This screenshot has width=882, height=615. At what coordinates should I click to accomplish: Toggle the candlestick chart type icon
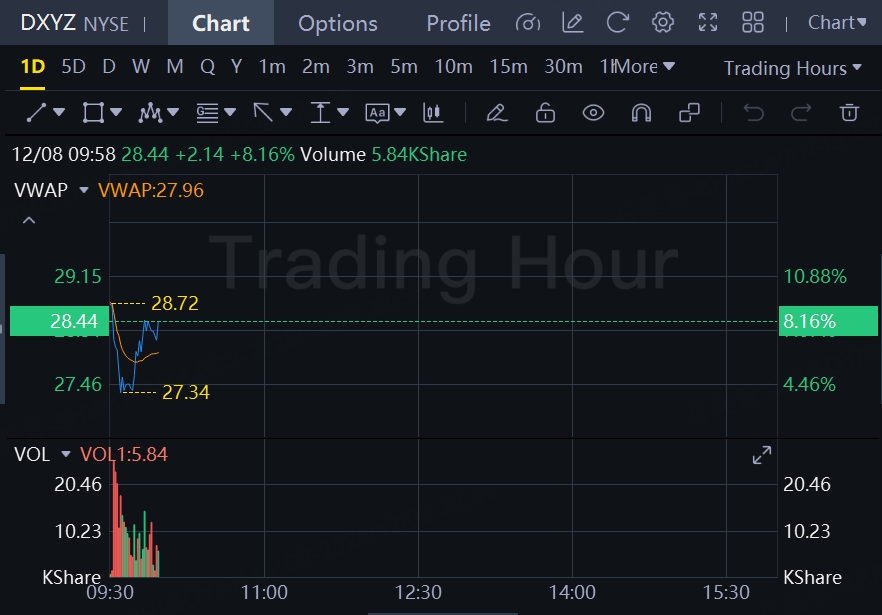tap(433, 113)
